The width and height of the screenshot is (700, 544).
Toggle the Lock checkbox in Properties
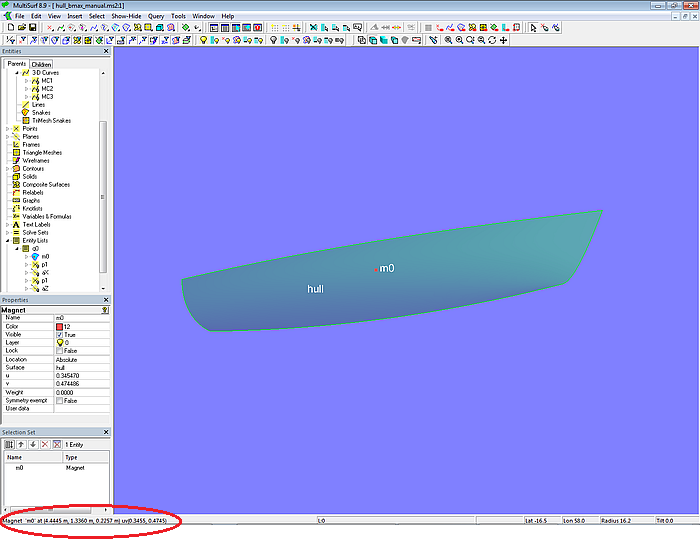[60, 351]
